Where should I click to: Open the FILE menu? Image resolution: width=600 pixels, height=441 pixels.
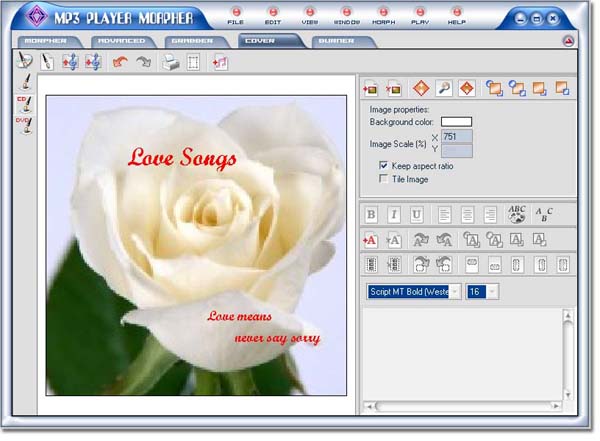[x=236, y=17]
